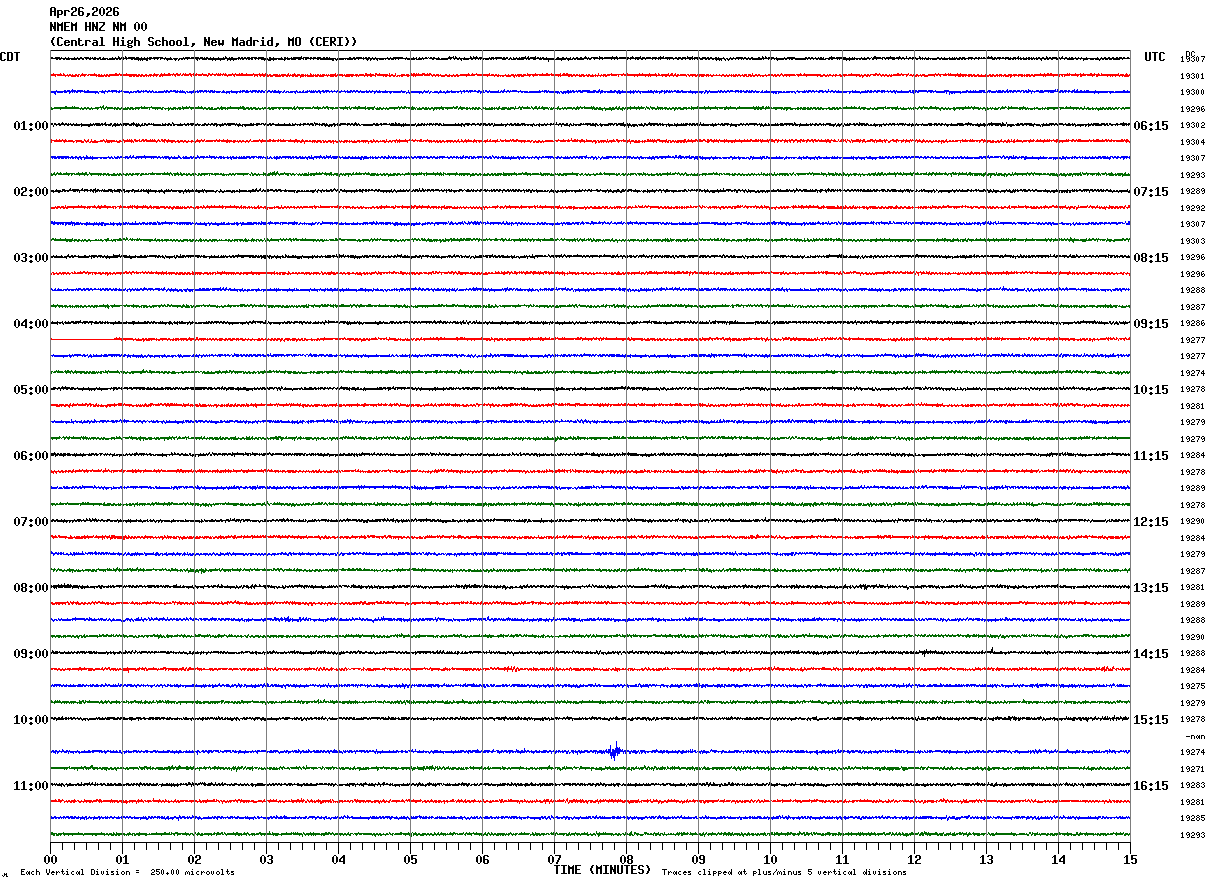1210x886 pixels.
Task: Select the 09:00 CDT row label
Action: tap(31, 654)
